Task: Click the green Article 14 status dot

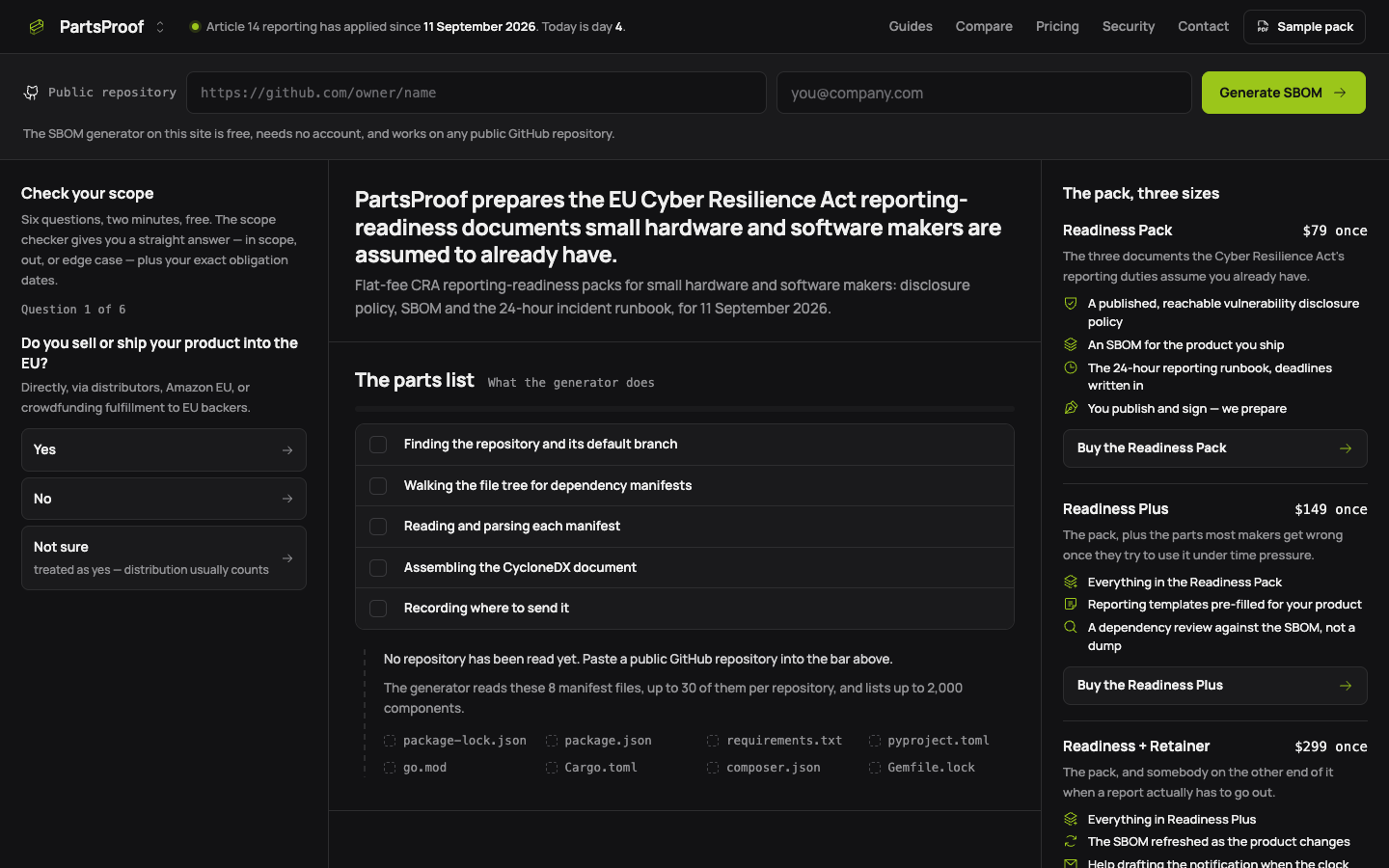Action: [195, 27]
